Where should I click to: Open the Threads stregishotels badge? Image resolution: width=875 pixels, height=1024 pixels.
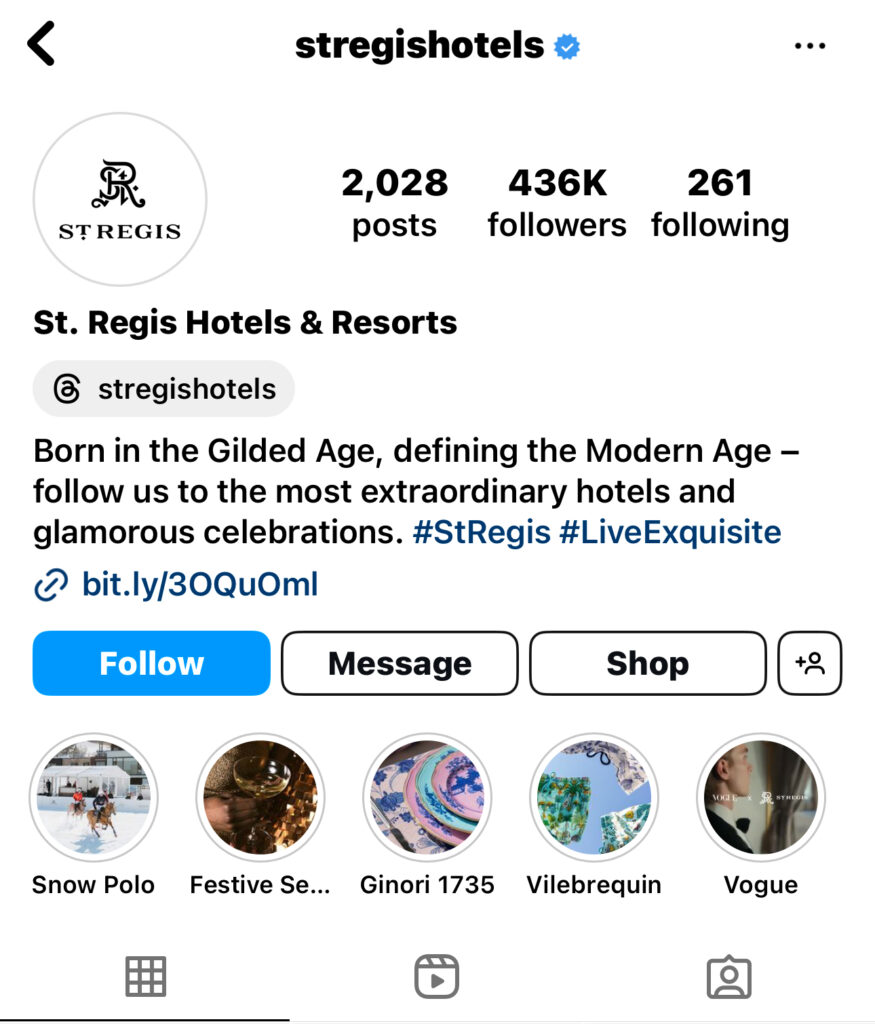tap(164, 389)
